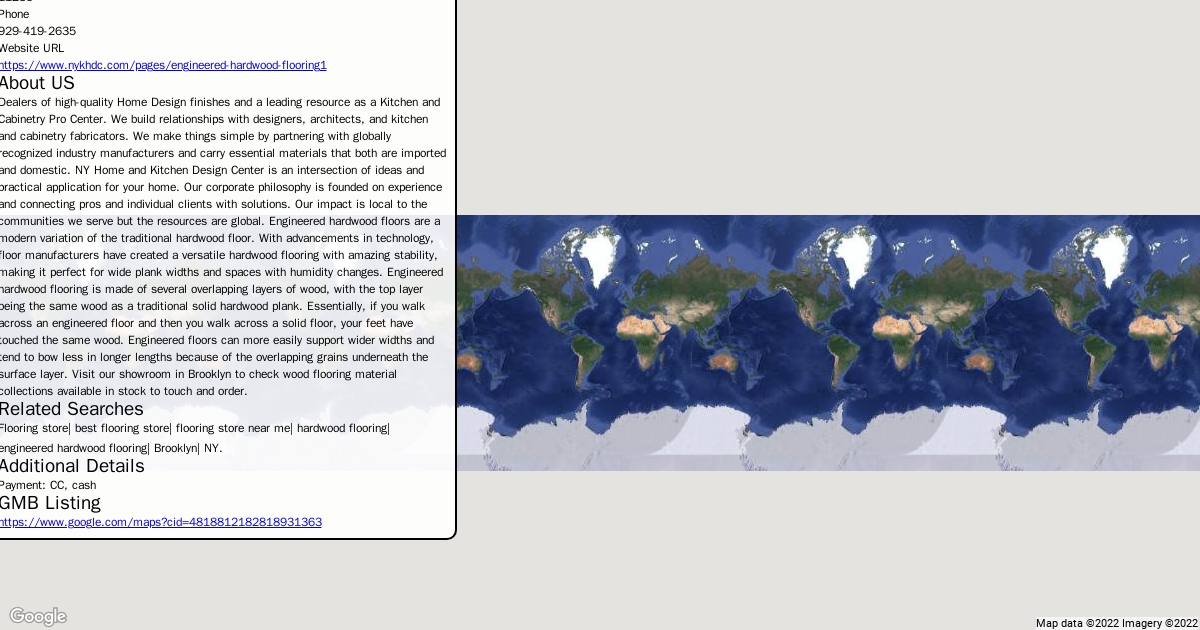Click the Related Searches heading
Image resolution: width=1200 pixels, height=630 pixels.
click(x=72, y=409)
